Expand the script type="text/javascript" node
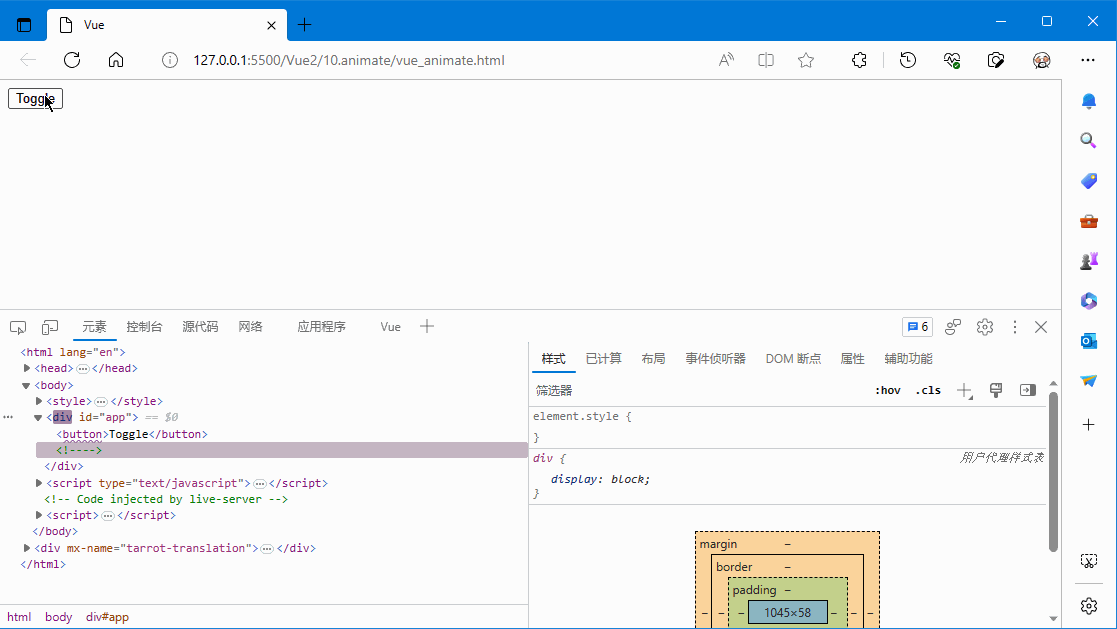The height and width of the screenshot is (629, 1117). tap(39, 483)
